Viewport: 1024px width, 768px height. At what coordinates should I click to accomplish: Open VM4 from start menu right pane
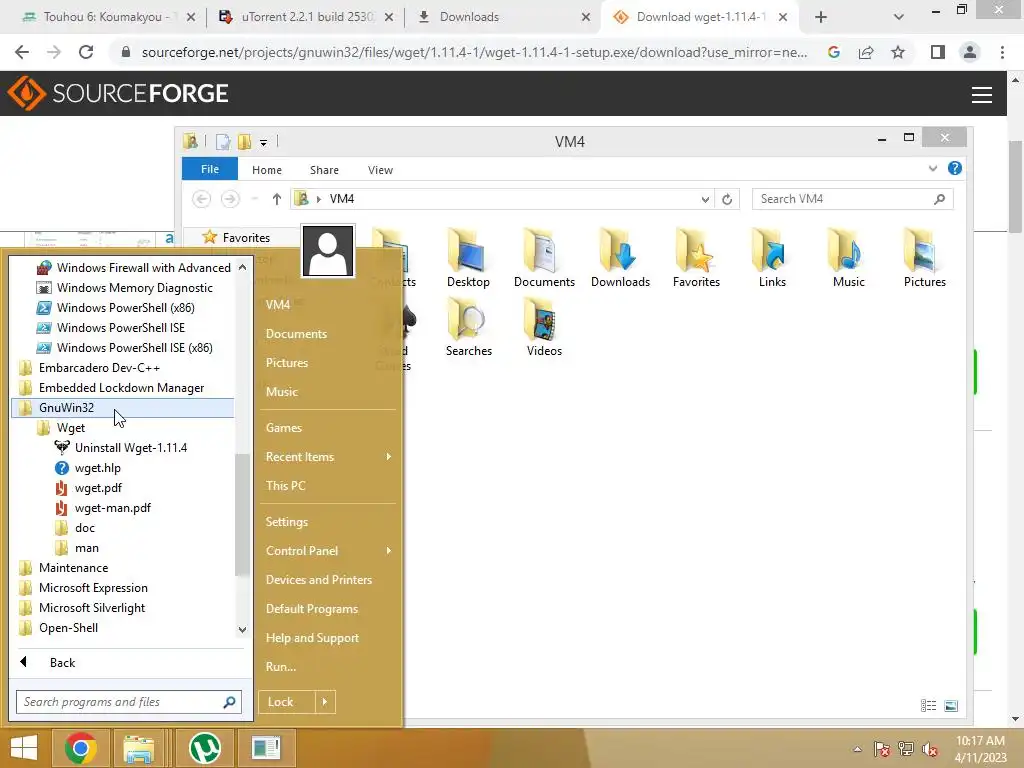[x=278, y=304]
